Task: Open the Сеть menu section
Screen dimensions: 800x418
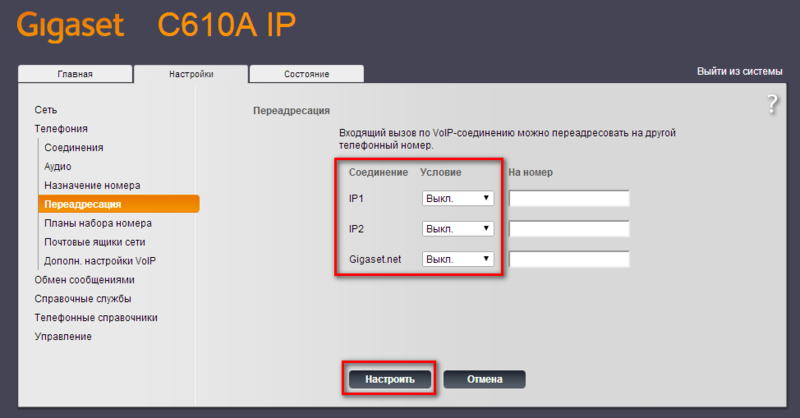Action: click(46, 110)
